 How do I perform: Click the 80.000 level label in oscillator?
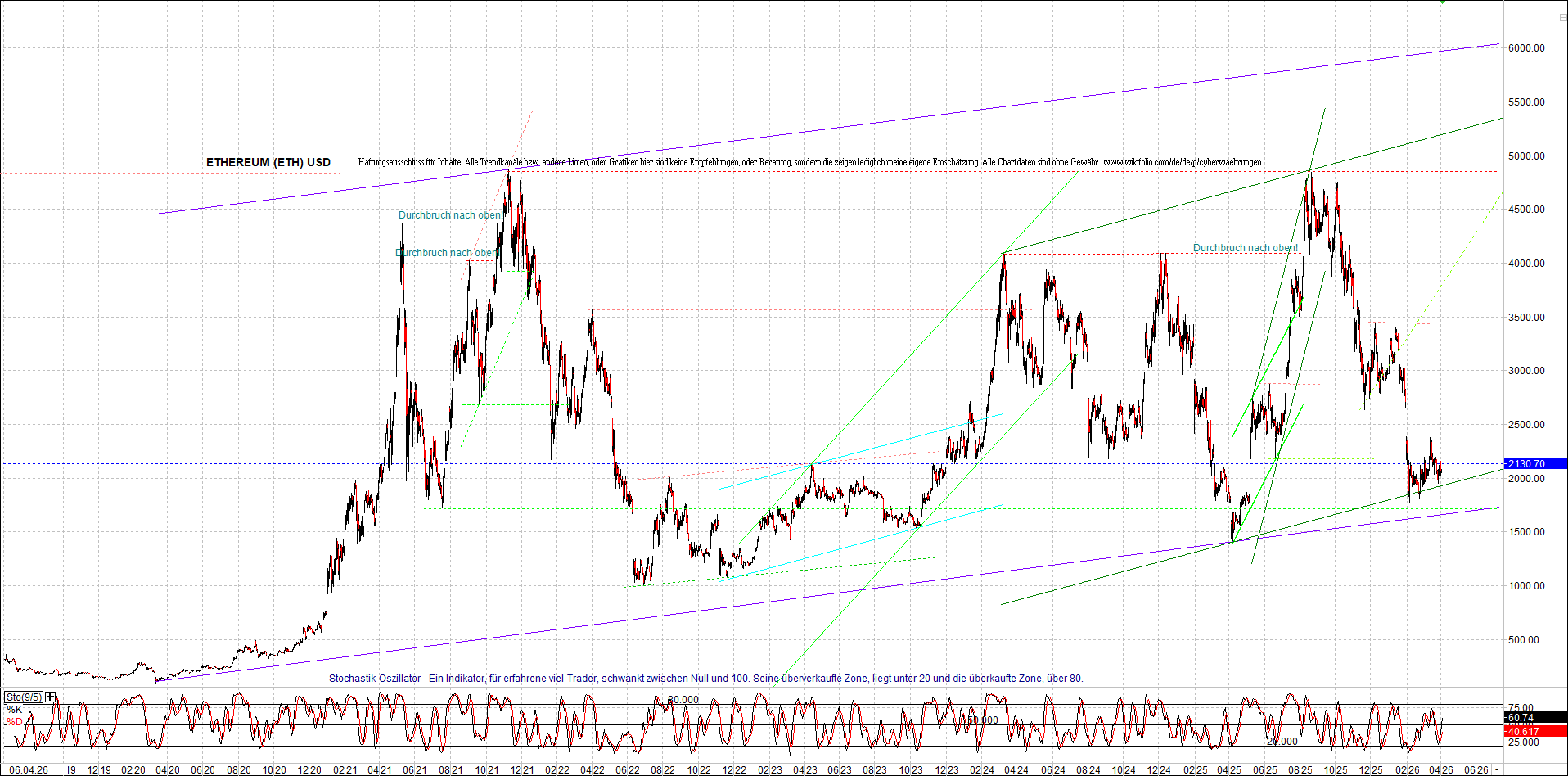[683, 700]
